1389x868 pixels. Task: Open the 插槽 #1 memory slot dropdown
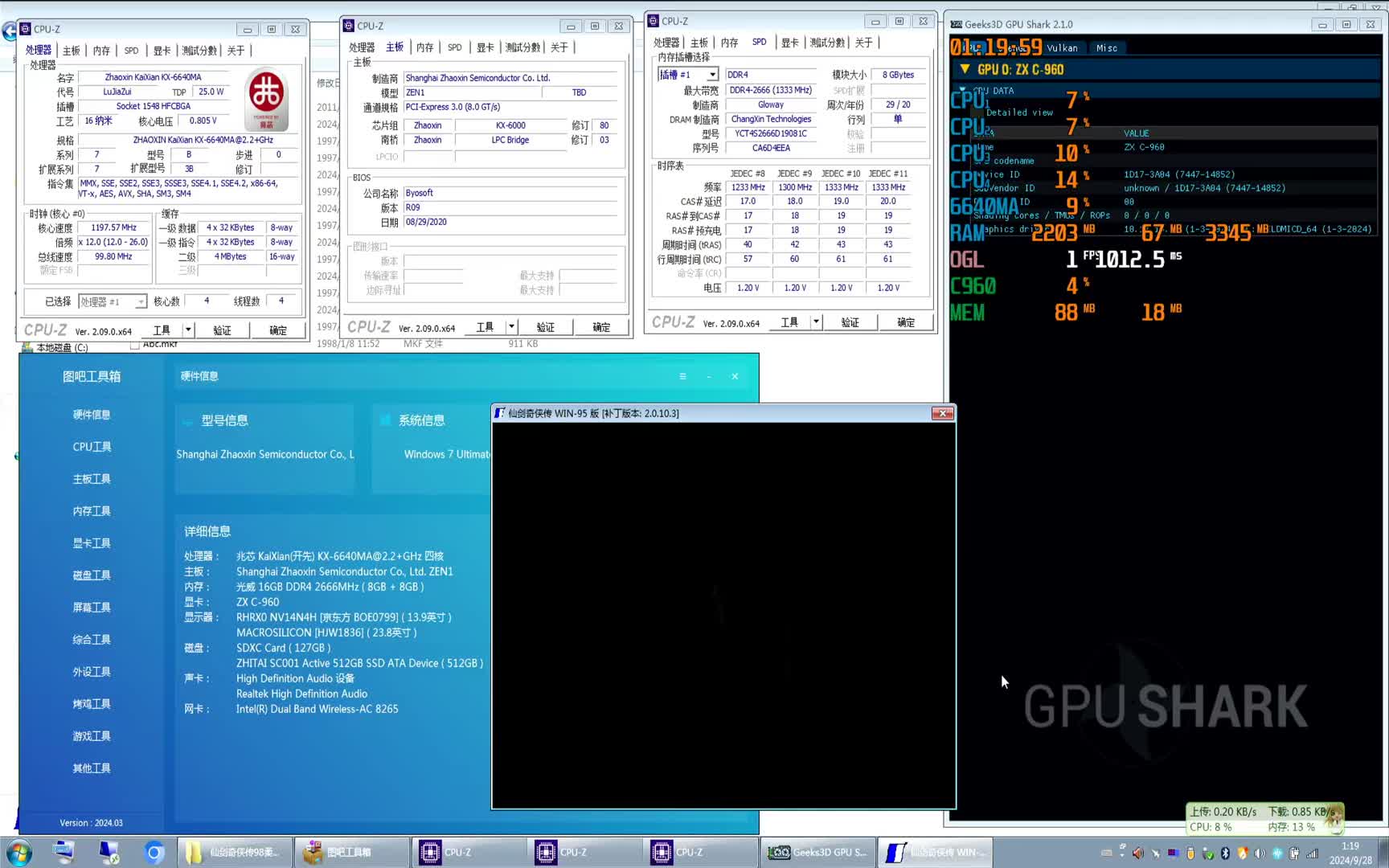click(x=712, y=75)
